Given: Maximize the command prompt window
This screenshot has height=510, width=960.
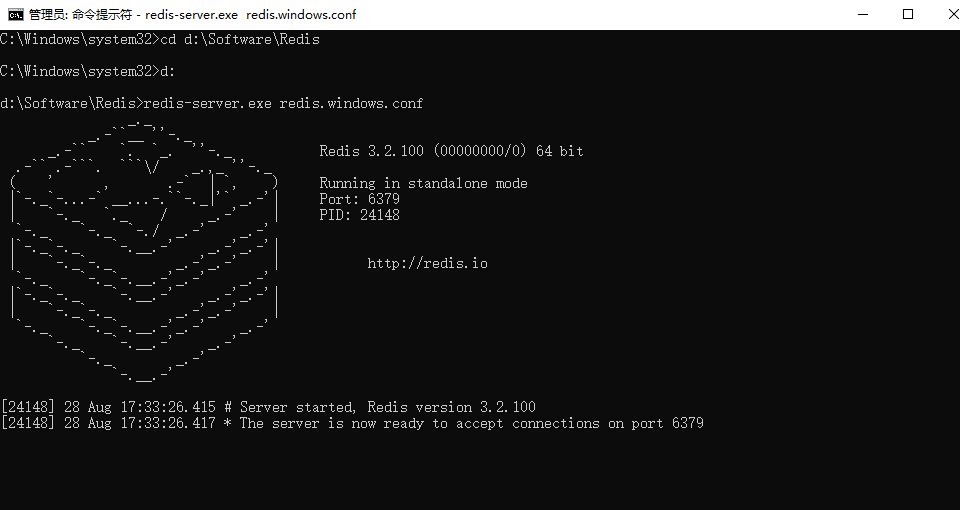Looking at the screenshot, I should pyautogui.click(x=908, y=14).
